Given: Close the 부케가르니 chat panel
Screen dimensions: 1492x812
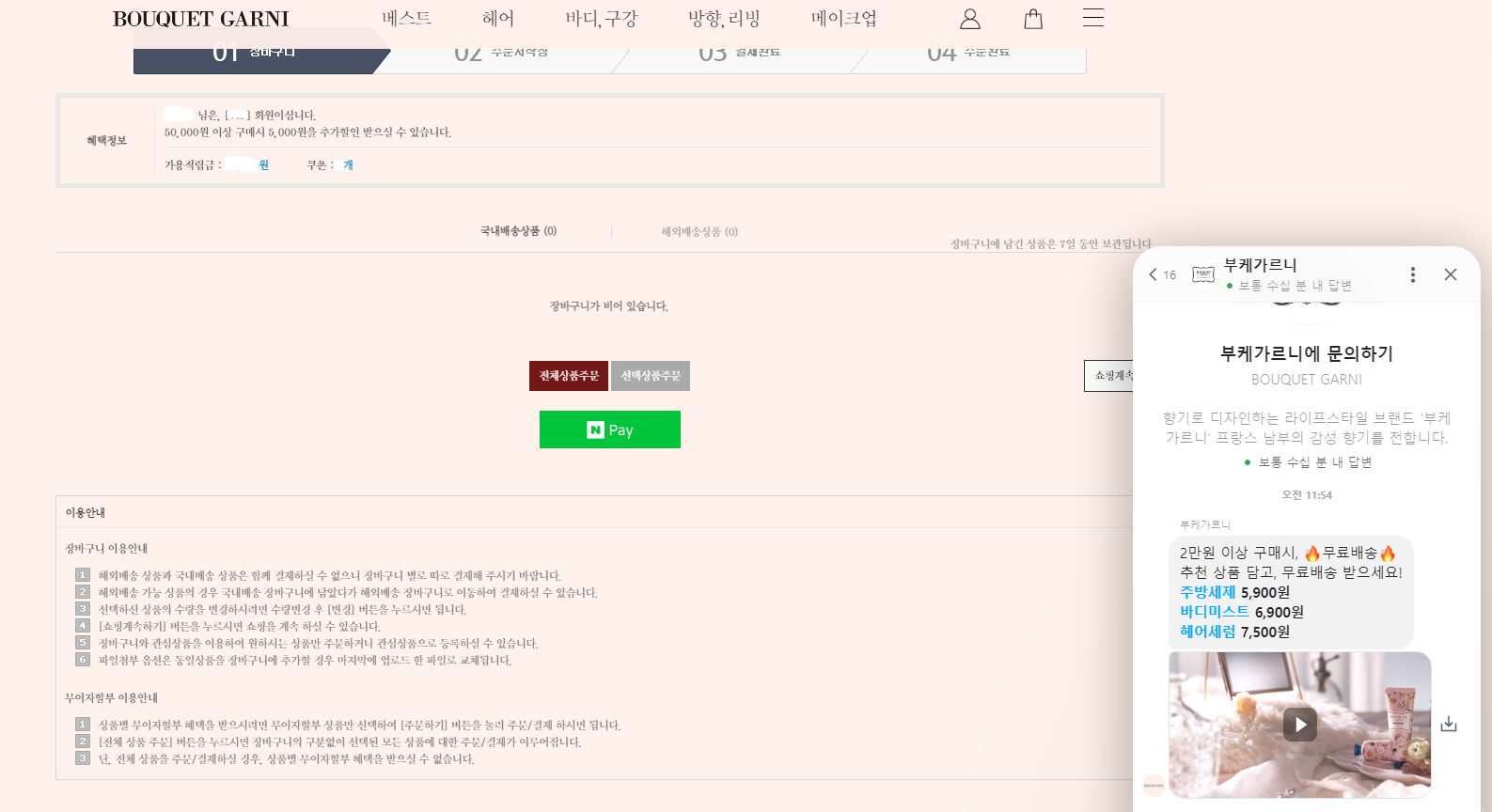Looking at the screenshot, I should click(1450, 274).
